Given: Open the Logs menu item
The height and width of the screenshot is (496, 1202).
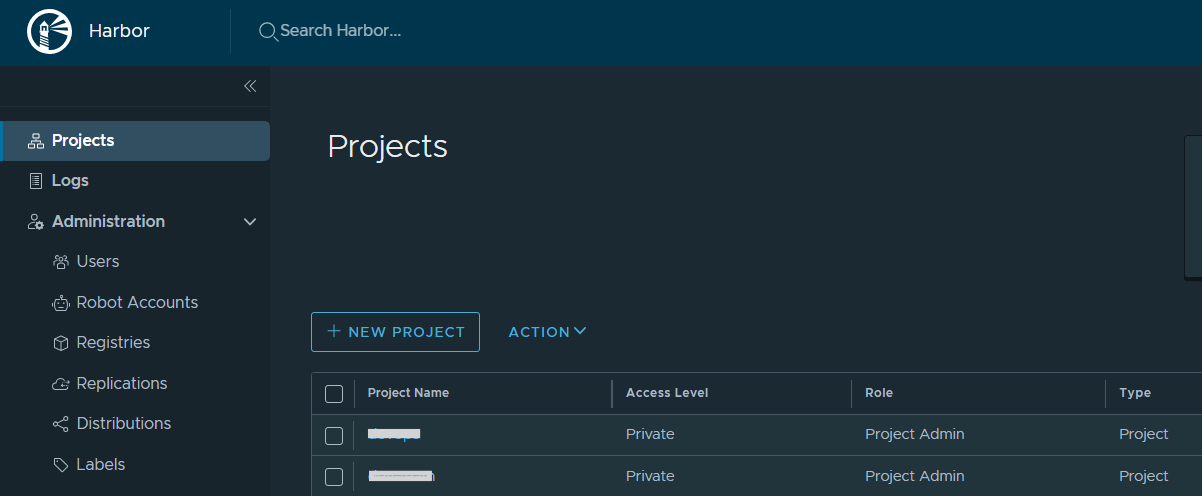Looking at the screenshot, I should coord(70,181).
